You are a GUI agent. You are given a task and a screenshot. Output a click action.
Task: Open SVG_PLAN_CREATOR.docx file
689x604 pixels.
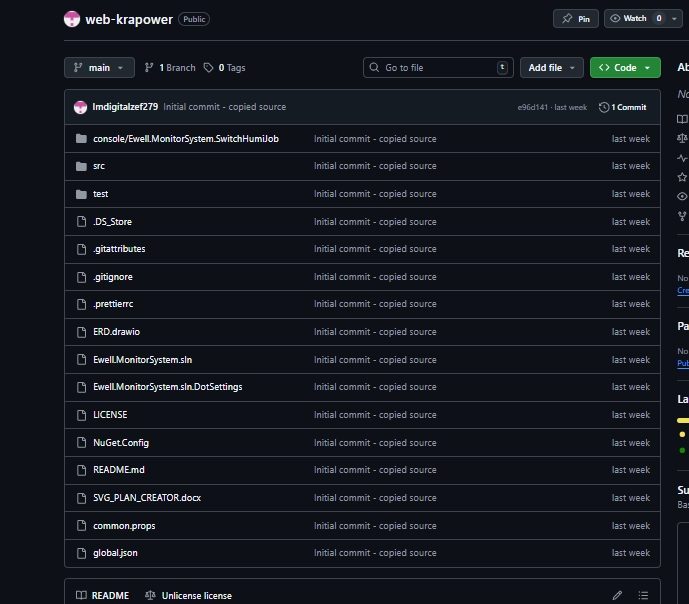click(x=147, y=498)
